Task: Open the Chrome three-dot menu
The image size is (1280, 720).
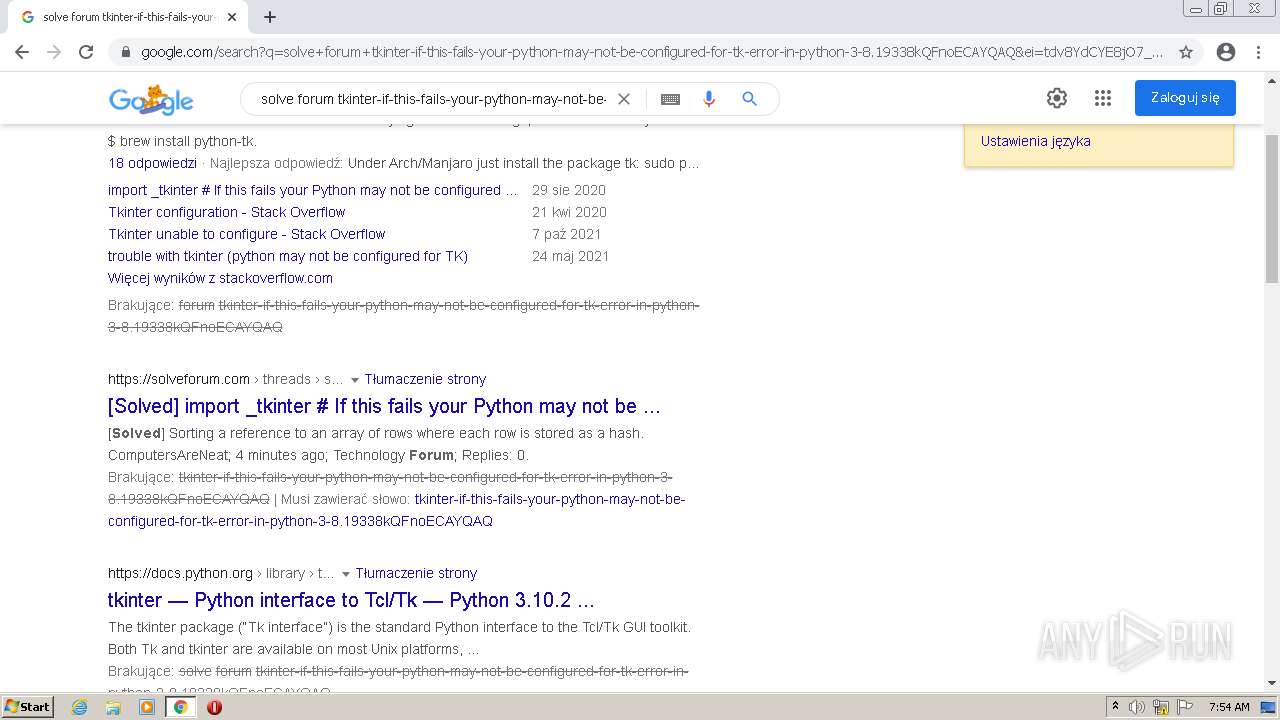Action: (x=1259, y=52)
